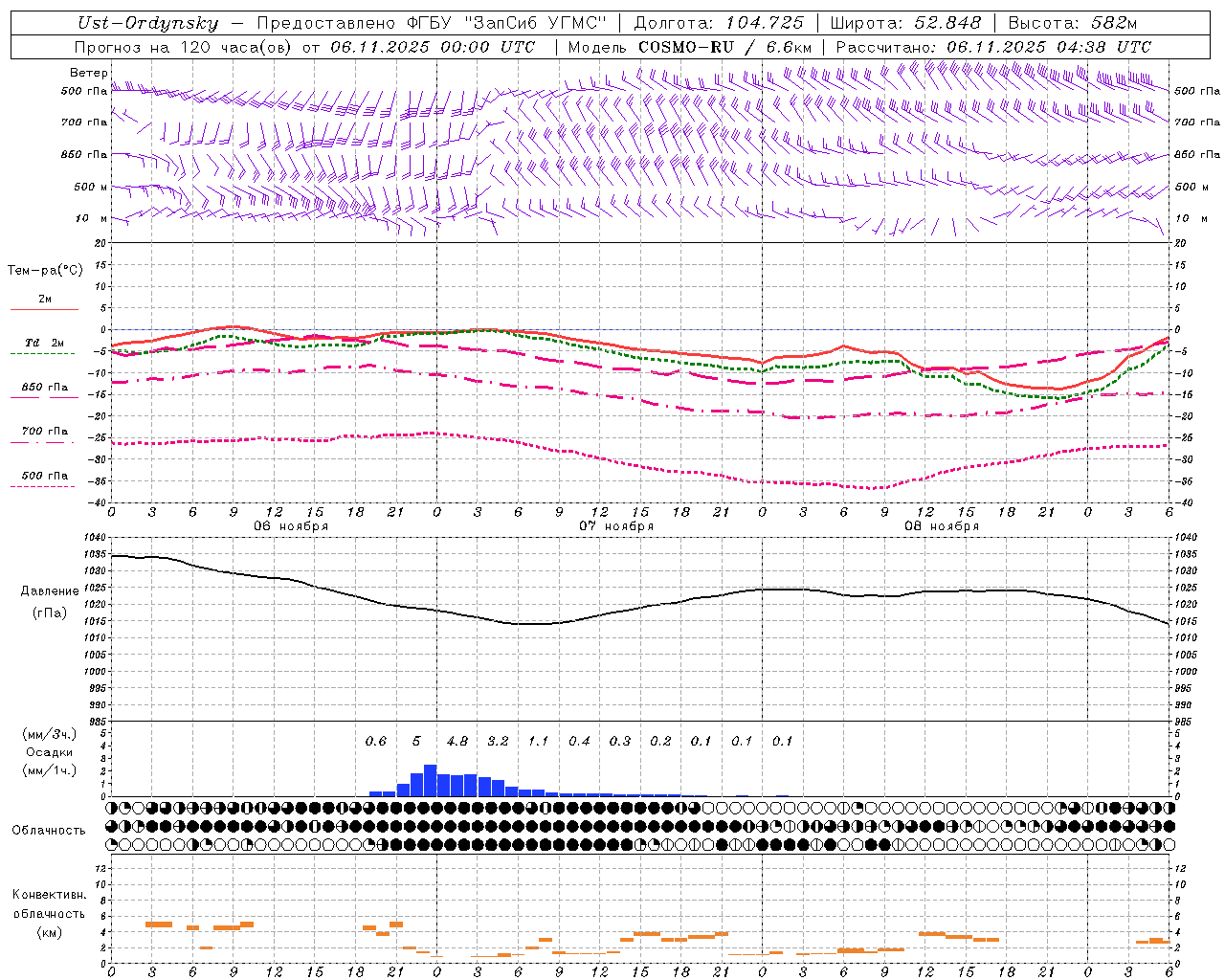Select the 'Облачность' cloud cover label
Screen dimensions: 1225x980
(49, 831)
